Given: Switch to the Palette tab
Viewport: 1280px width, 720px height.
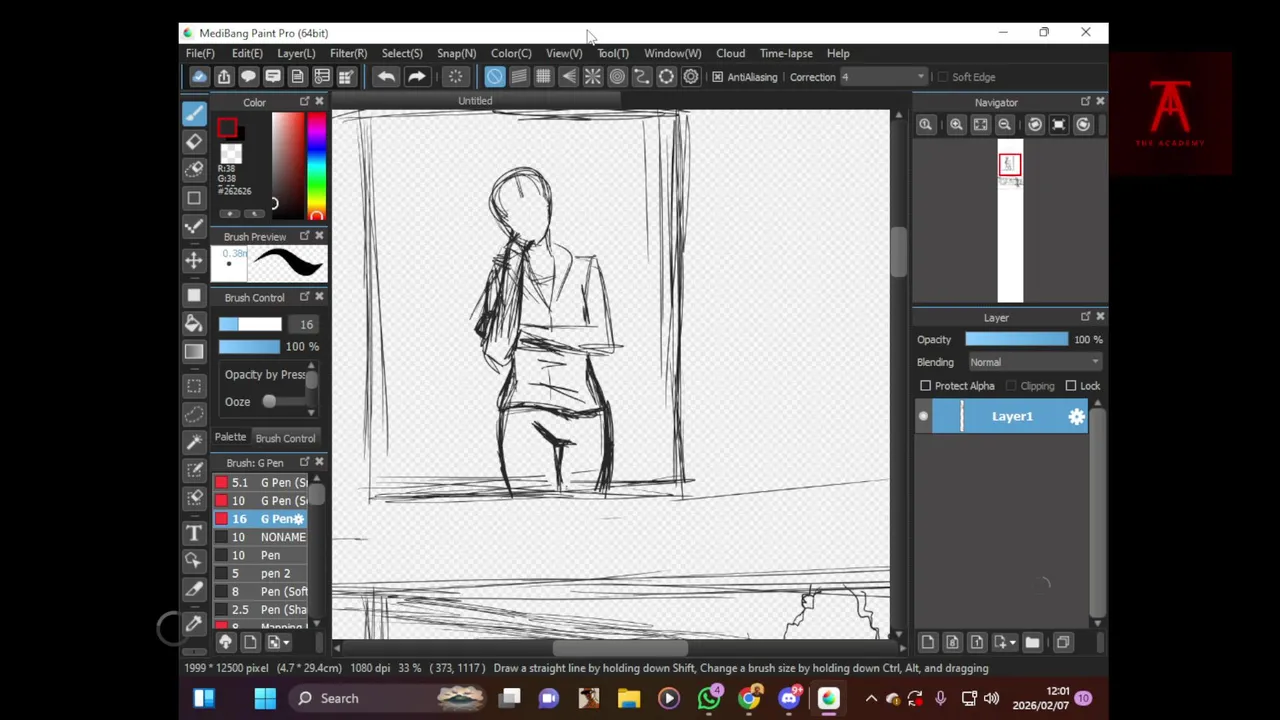Looking at the screenshot, I should point(230,437).
